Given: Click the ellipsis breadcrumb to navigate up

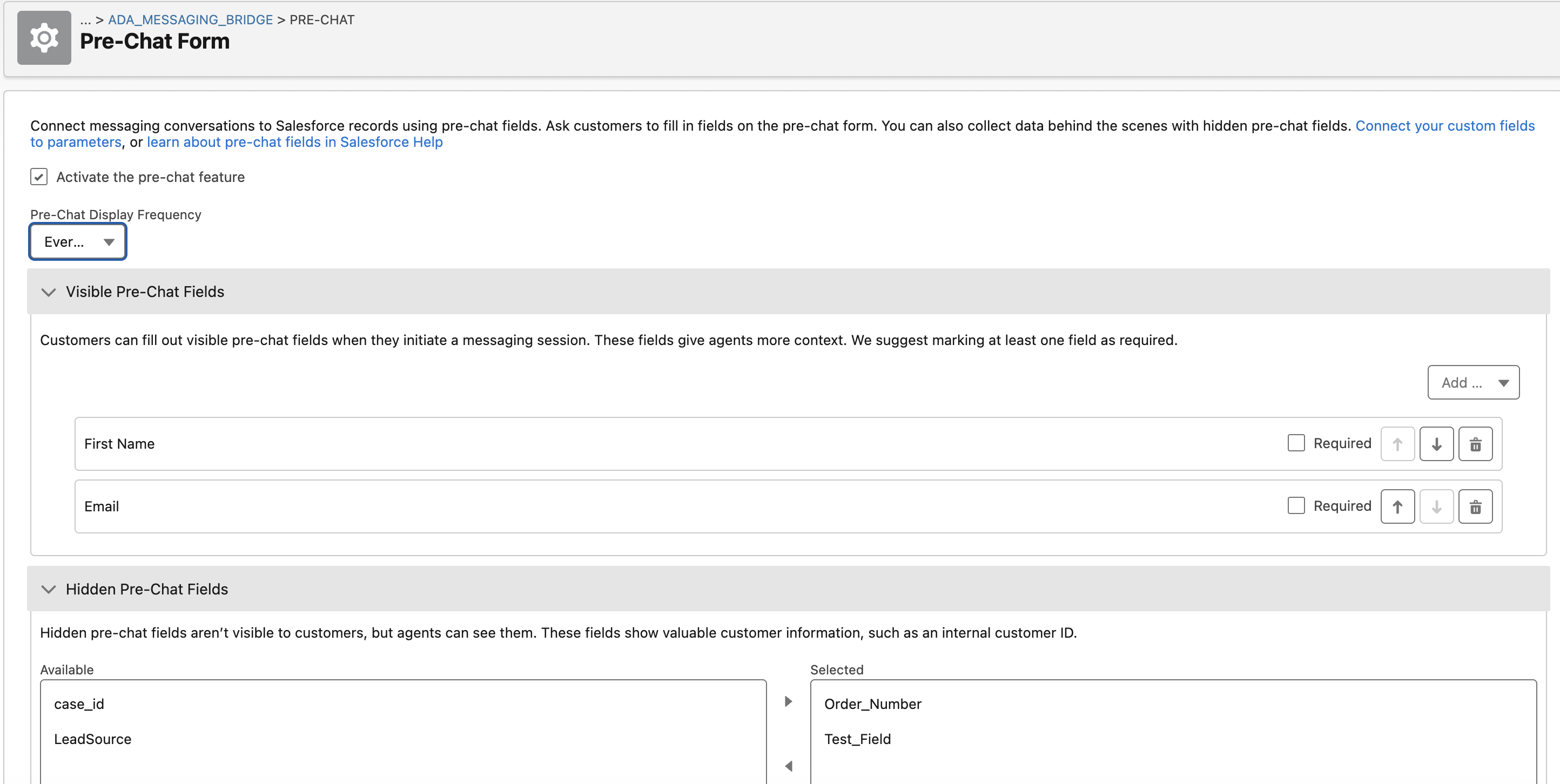Looking at the screenshot, I should pos(84,19).
